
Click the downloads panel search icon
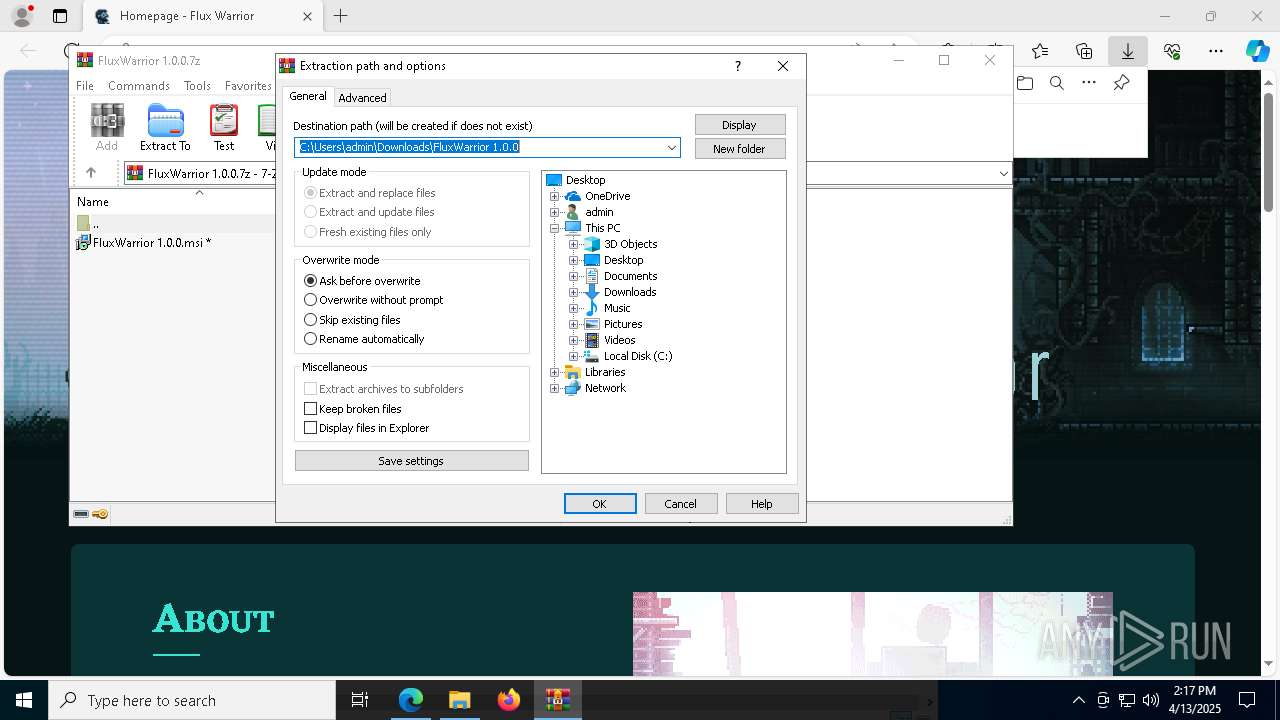point(1057,83)
